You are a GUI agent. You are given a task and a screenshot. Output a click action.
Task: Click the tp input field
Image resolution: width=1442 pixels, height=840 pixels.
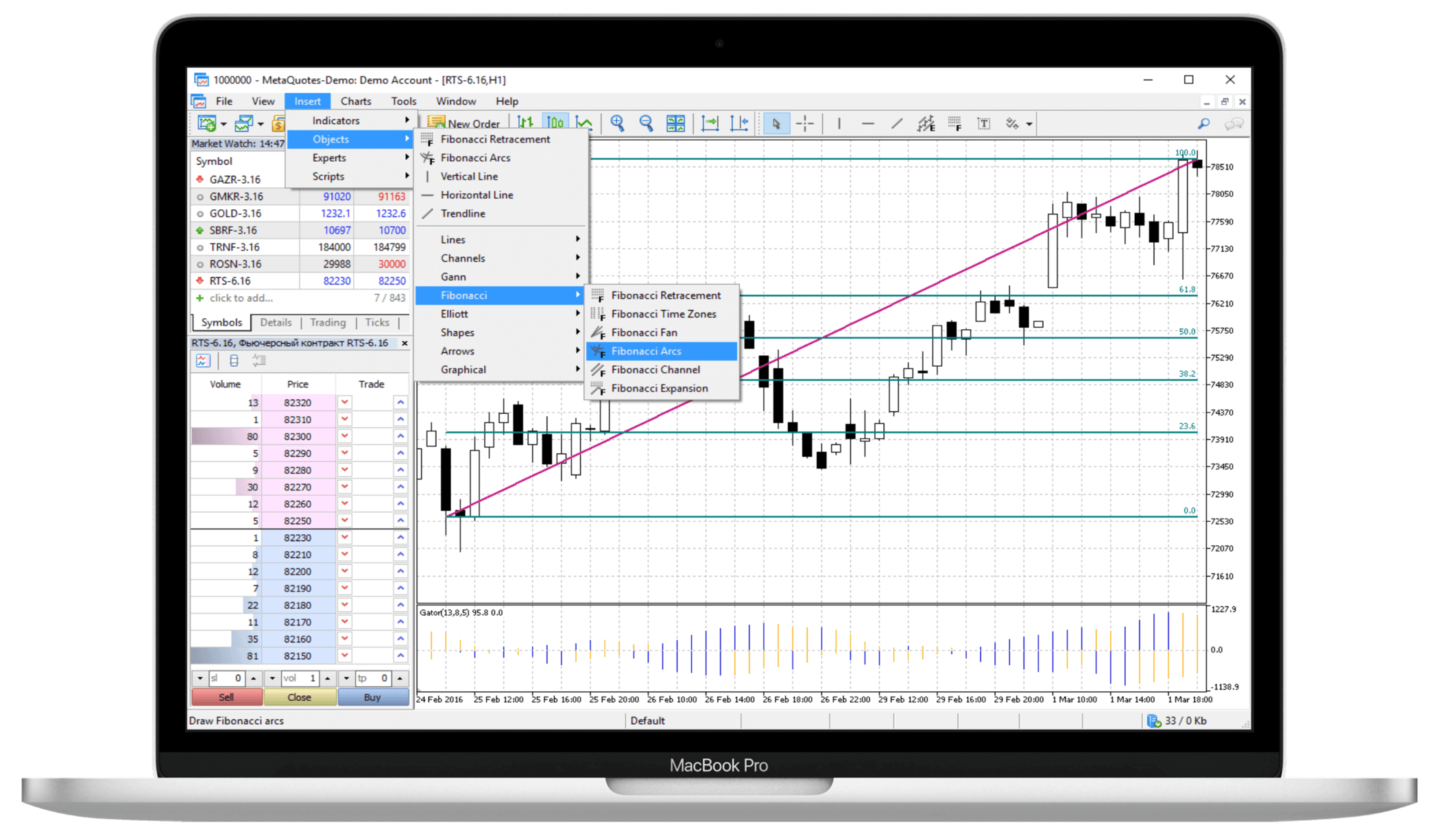373,678
